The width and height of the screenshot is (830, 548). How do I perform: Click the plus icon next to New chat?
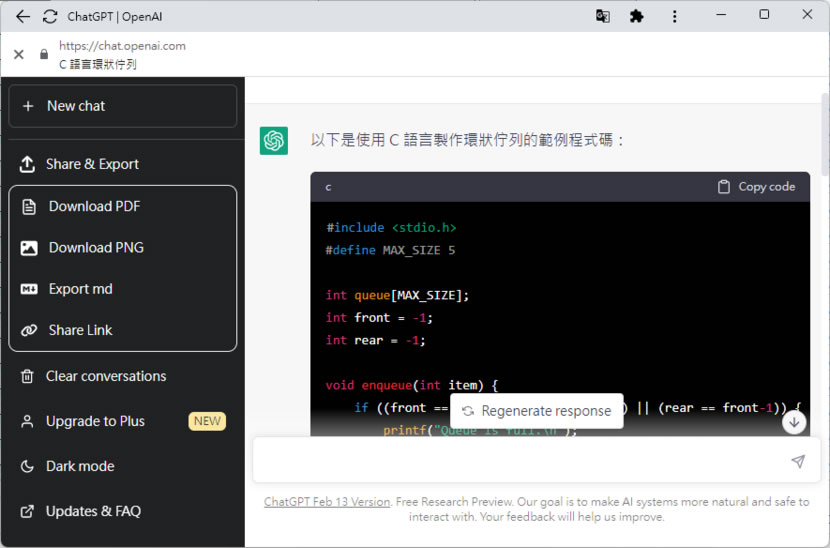28,106
